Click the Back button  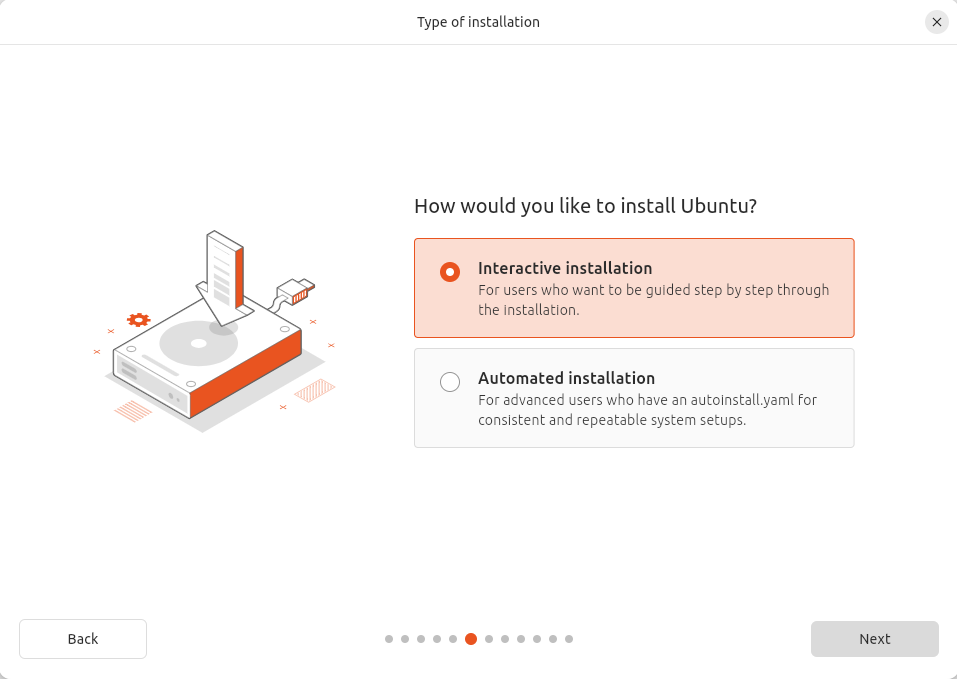point(82,638)
